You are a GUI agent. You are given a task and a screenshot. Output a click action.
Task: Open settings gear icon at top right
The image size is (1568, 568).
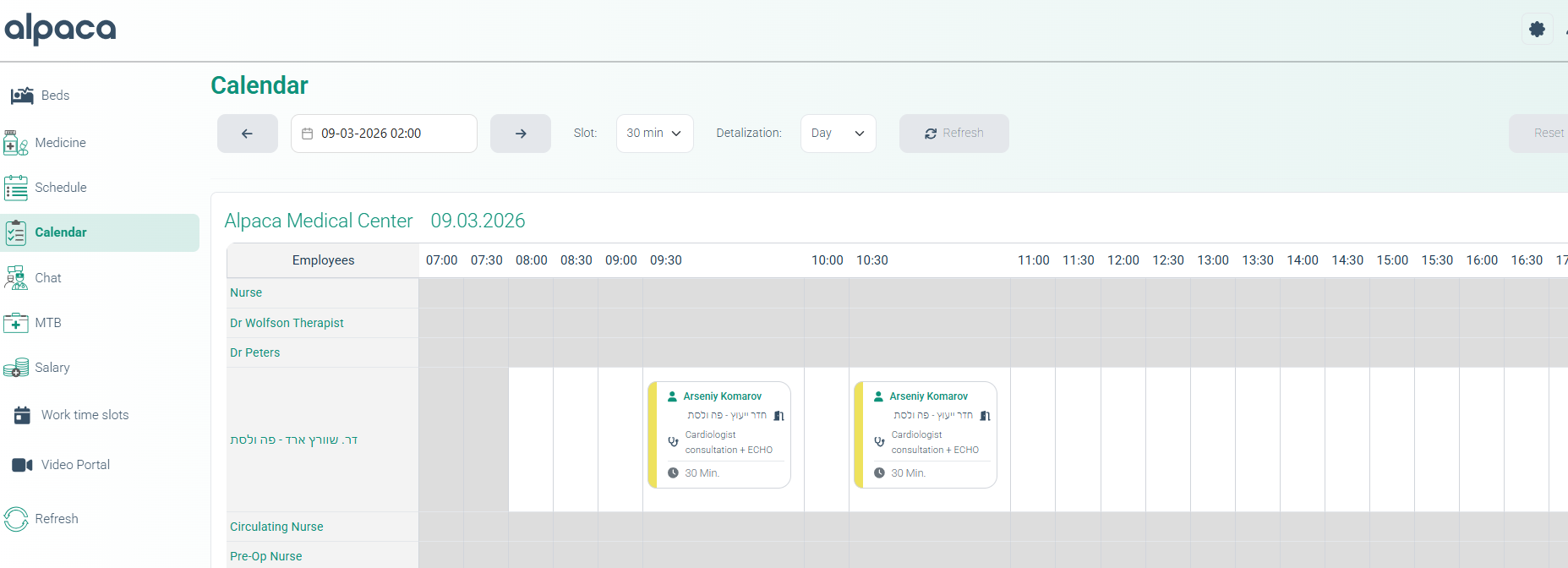[1537, 30]
